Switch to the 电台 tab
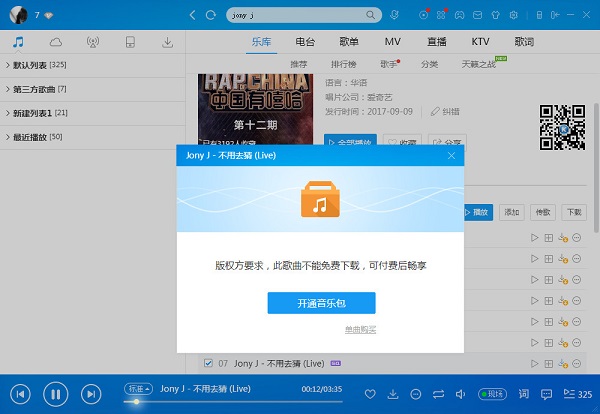Viewport: 600px width, 414px height. tap(305, 41)
